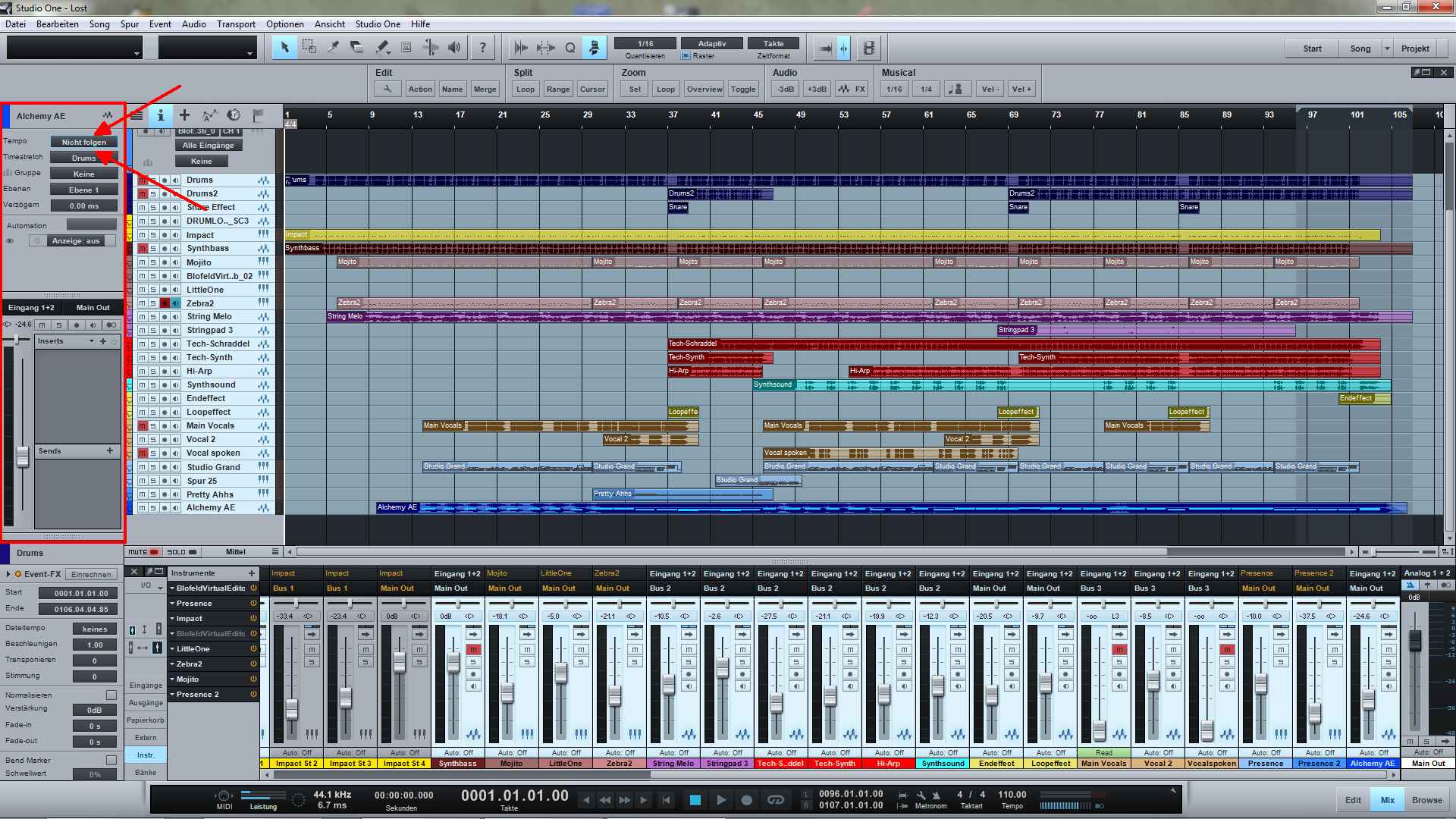Open the 1/16 Quantisieren dropdown

coord(645,43)
